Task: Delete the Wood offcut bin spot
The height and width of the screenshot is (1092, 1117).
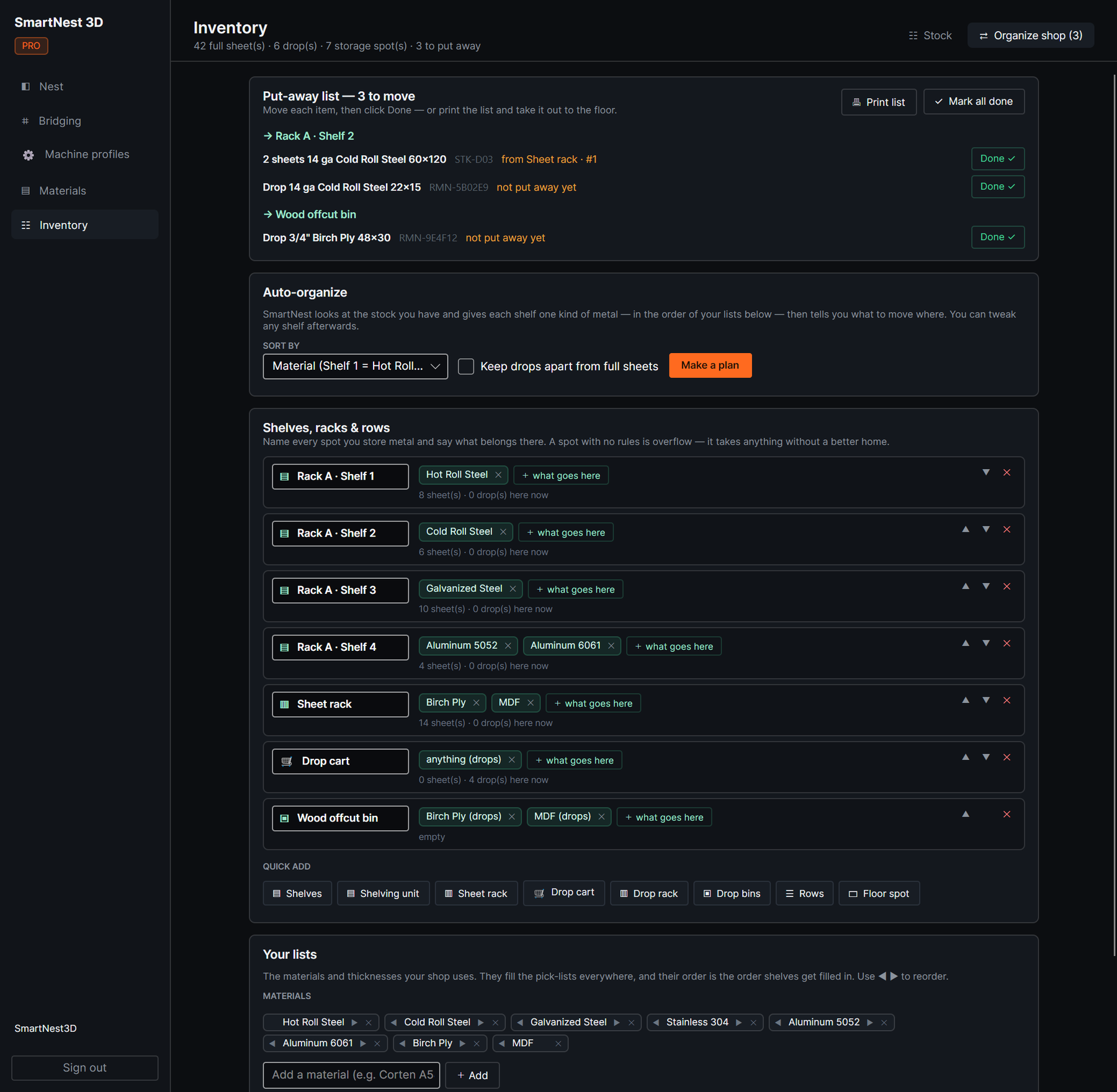Action: point(1007,815)
